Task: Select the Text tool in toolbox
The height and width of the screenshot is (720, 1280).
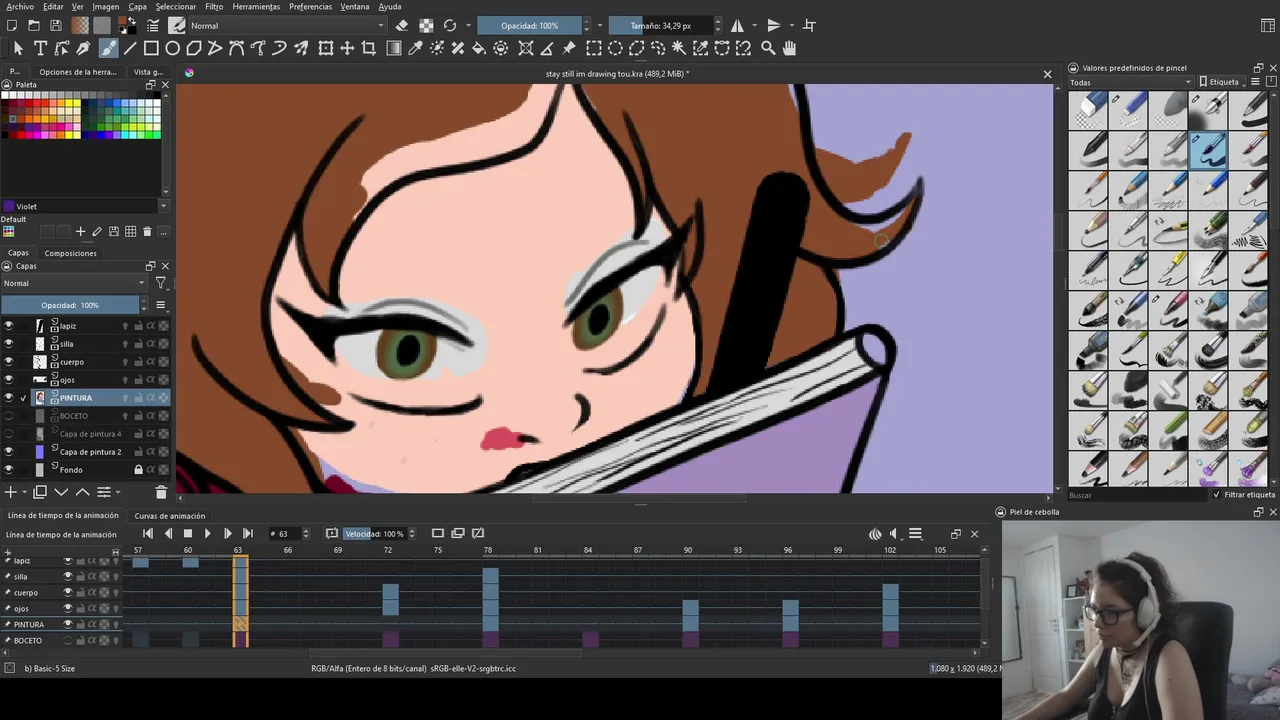Action: [x=40, y=48]
